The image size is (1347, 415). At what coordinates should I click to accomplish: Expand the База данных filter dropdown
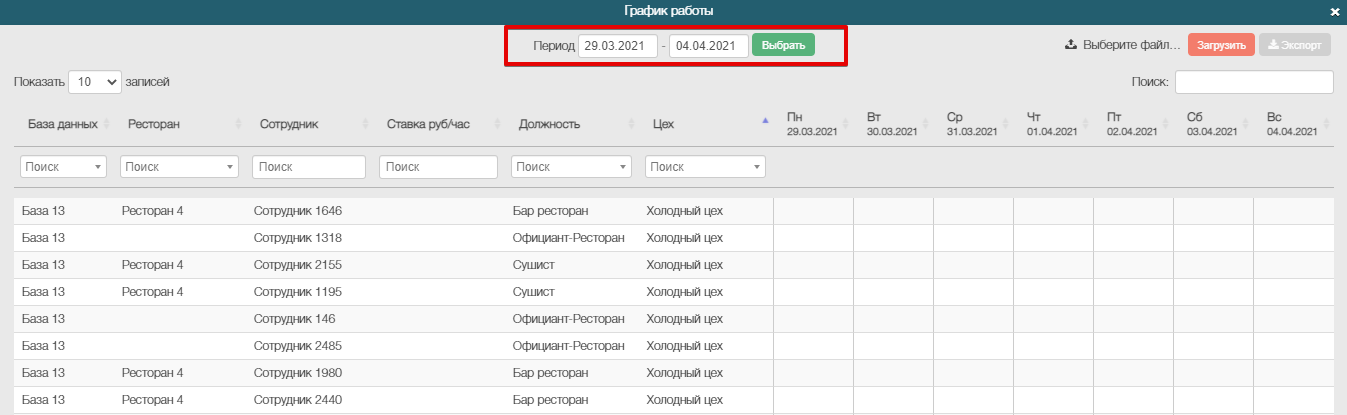coord(63,167)
